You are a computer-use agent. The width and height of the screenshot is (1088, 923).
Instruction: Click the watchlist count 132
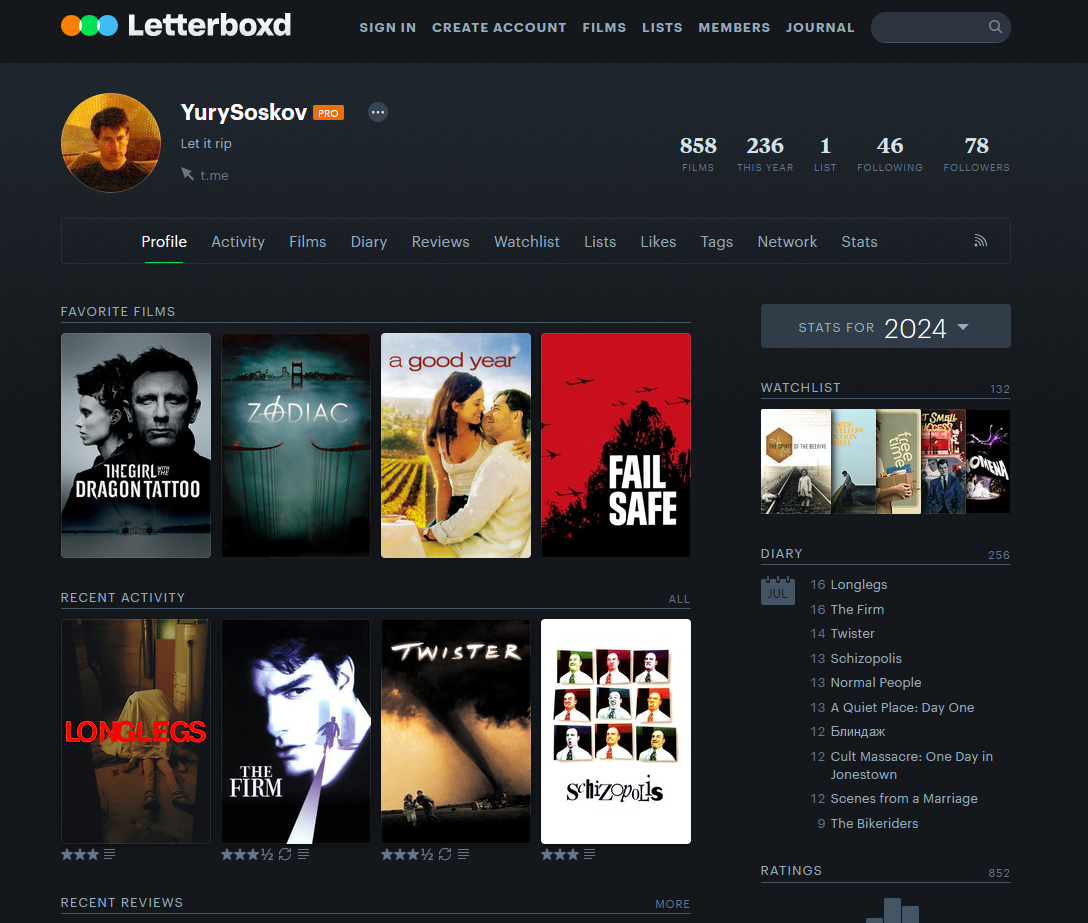click(x=1000, y=389)
